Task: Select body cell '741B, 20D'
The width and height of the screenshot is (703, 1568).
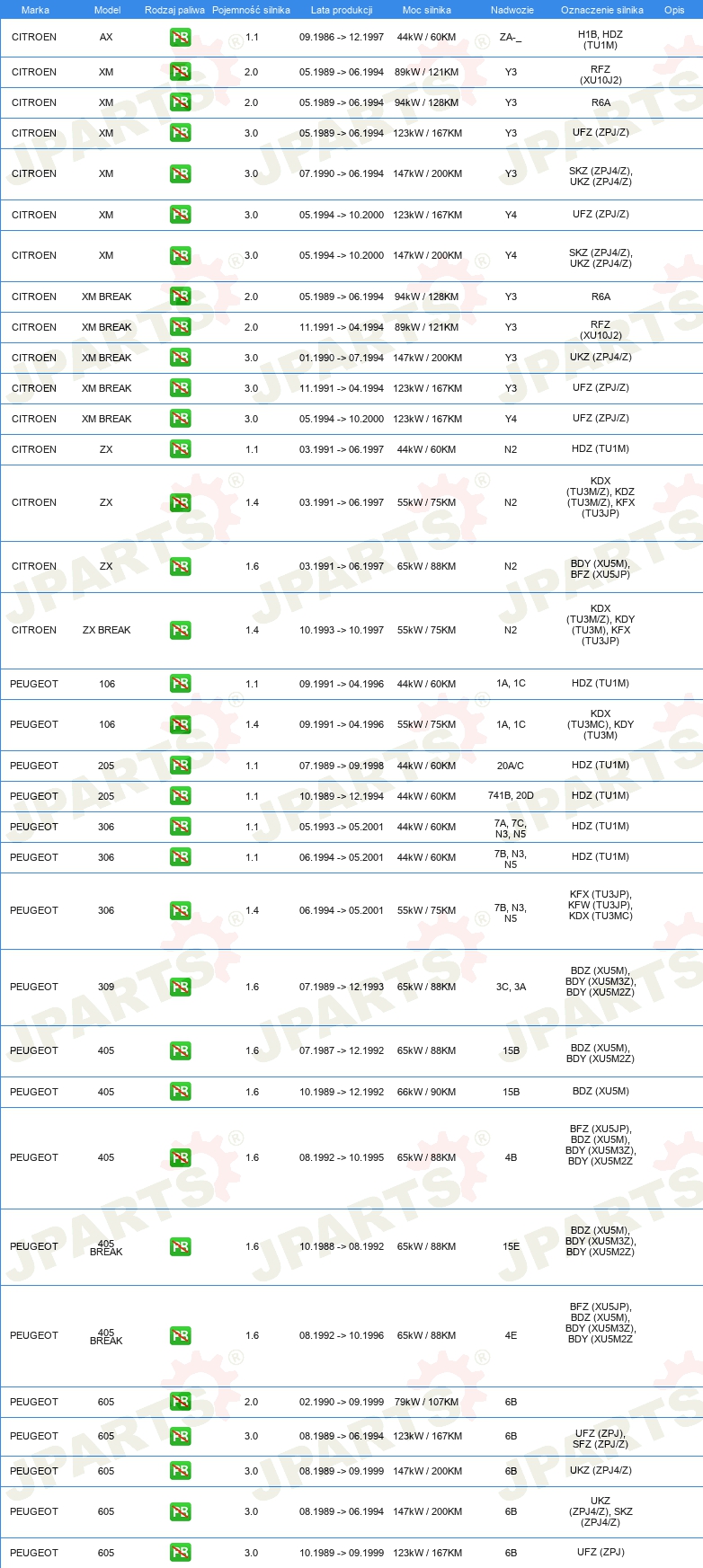Action: click(511, 795)
